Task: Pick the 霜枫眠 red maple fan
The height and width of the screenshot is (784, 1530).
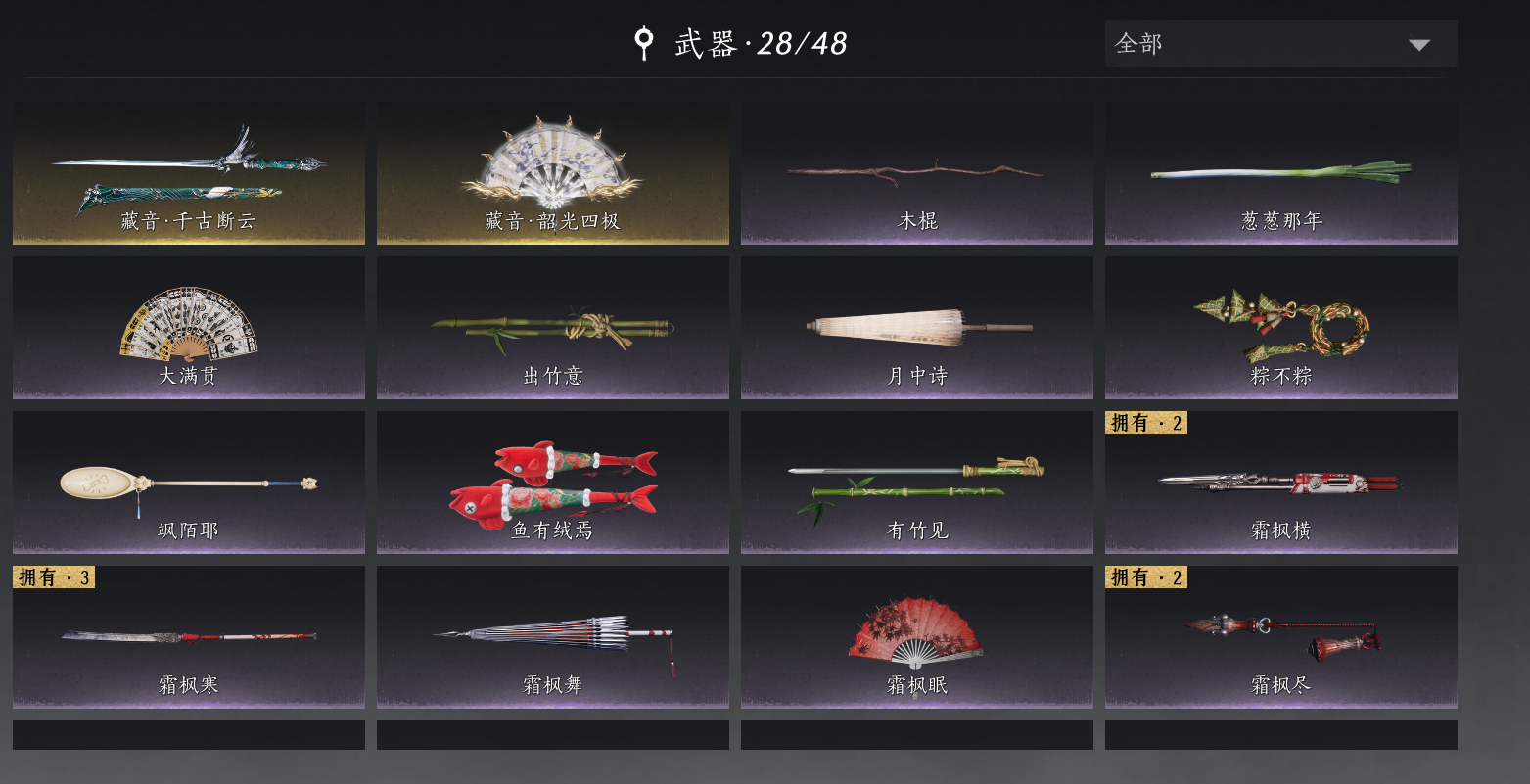Action: tap(917, 637)
